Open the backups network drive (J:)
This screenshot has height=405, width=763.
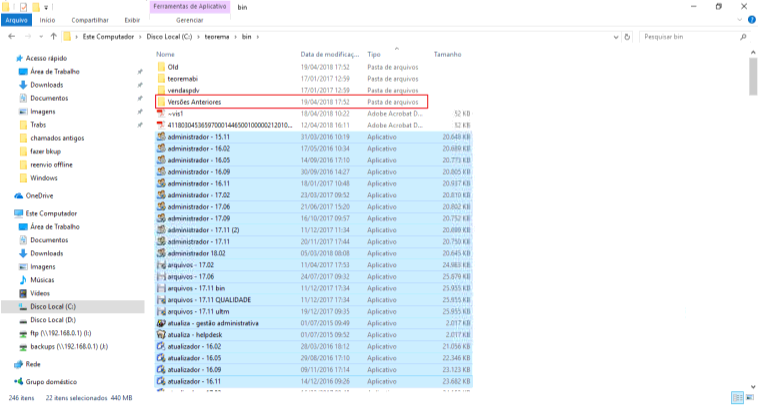69,347
